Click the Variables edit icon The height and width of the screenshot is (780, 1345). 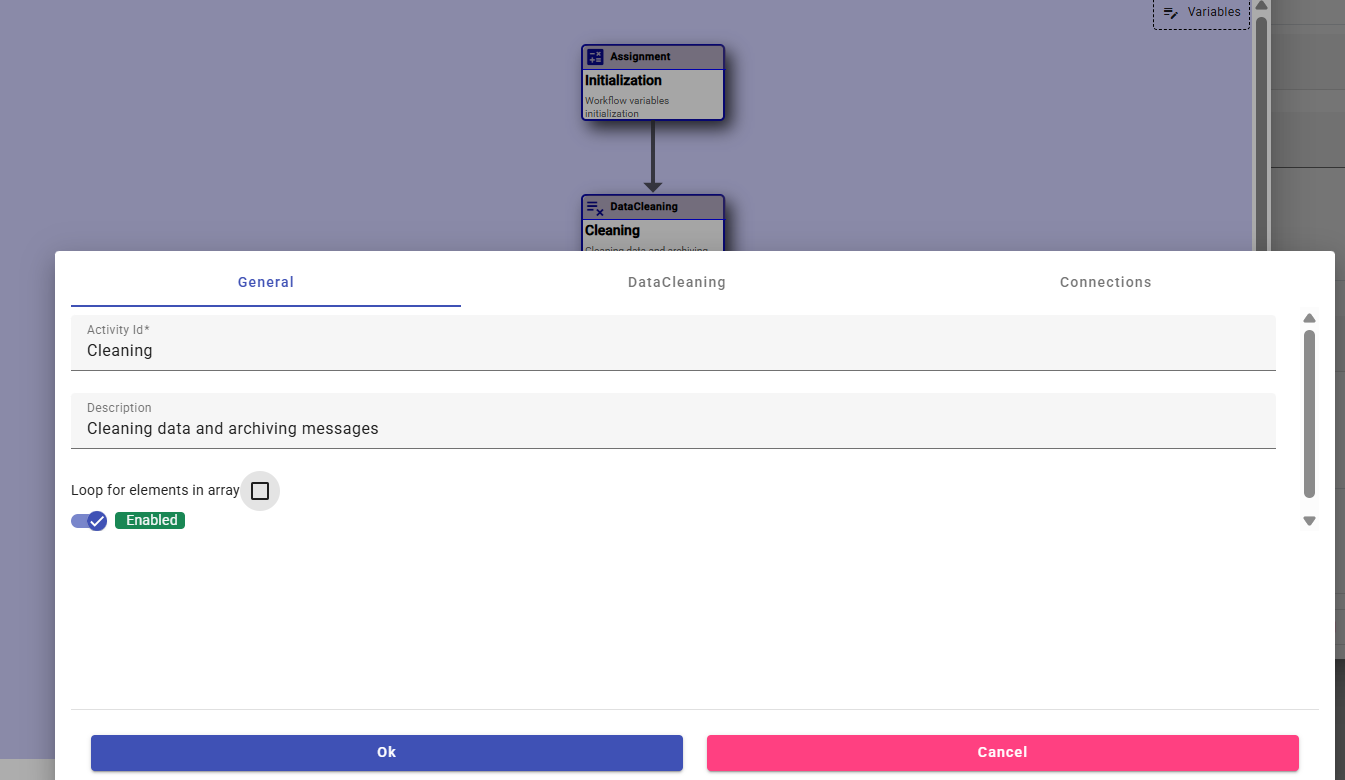(1170, 13)
